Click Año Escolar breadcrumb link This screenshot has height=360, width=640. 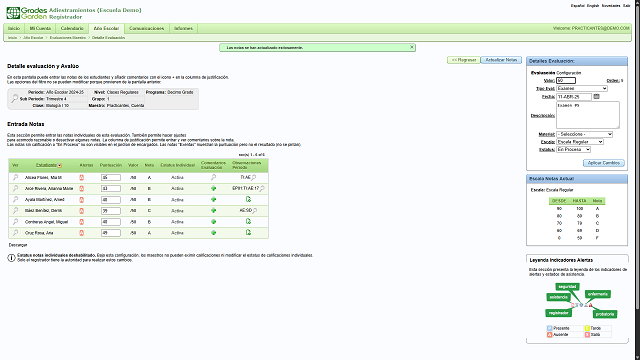(x=33, y=38)
